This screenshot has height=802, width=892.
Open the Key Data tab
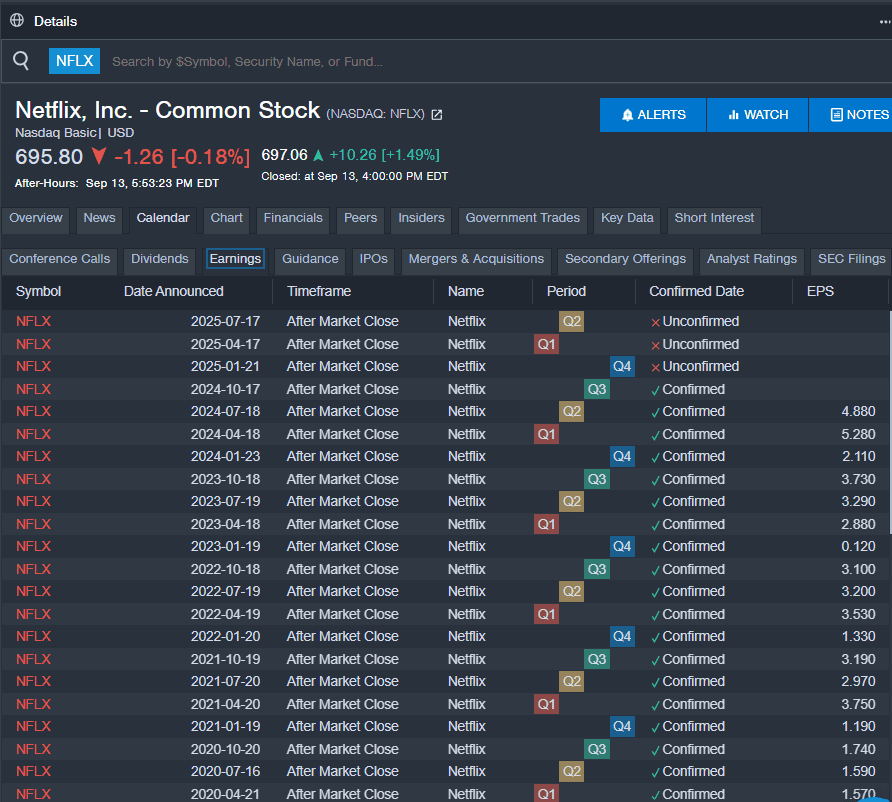click(627, 218)
